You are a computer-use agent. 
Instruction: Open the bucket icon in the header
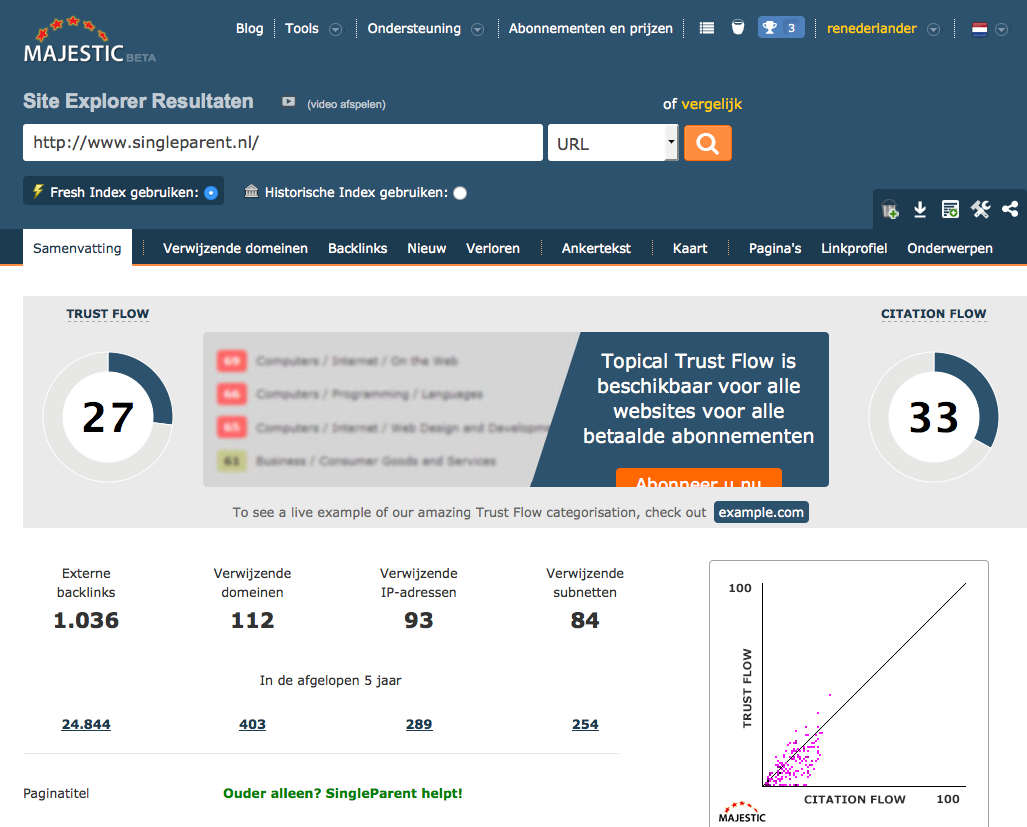click(738, 28)
